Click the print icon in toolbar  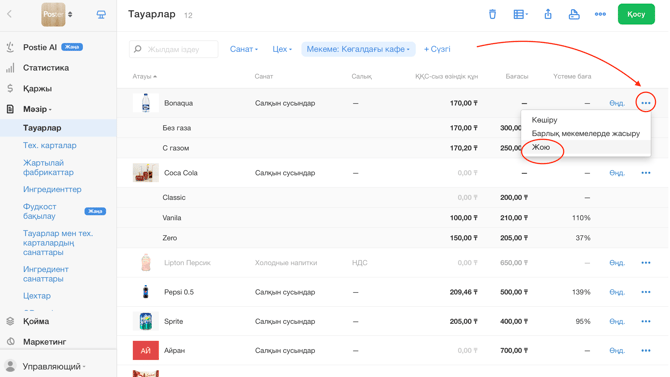574,14
